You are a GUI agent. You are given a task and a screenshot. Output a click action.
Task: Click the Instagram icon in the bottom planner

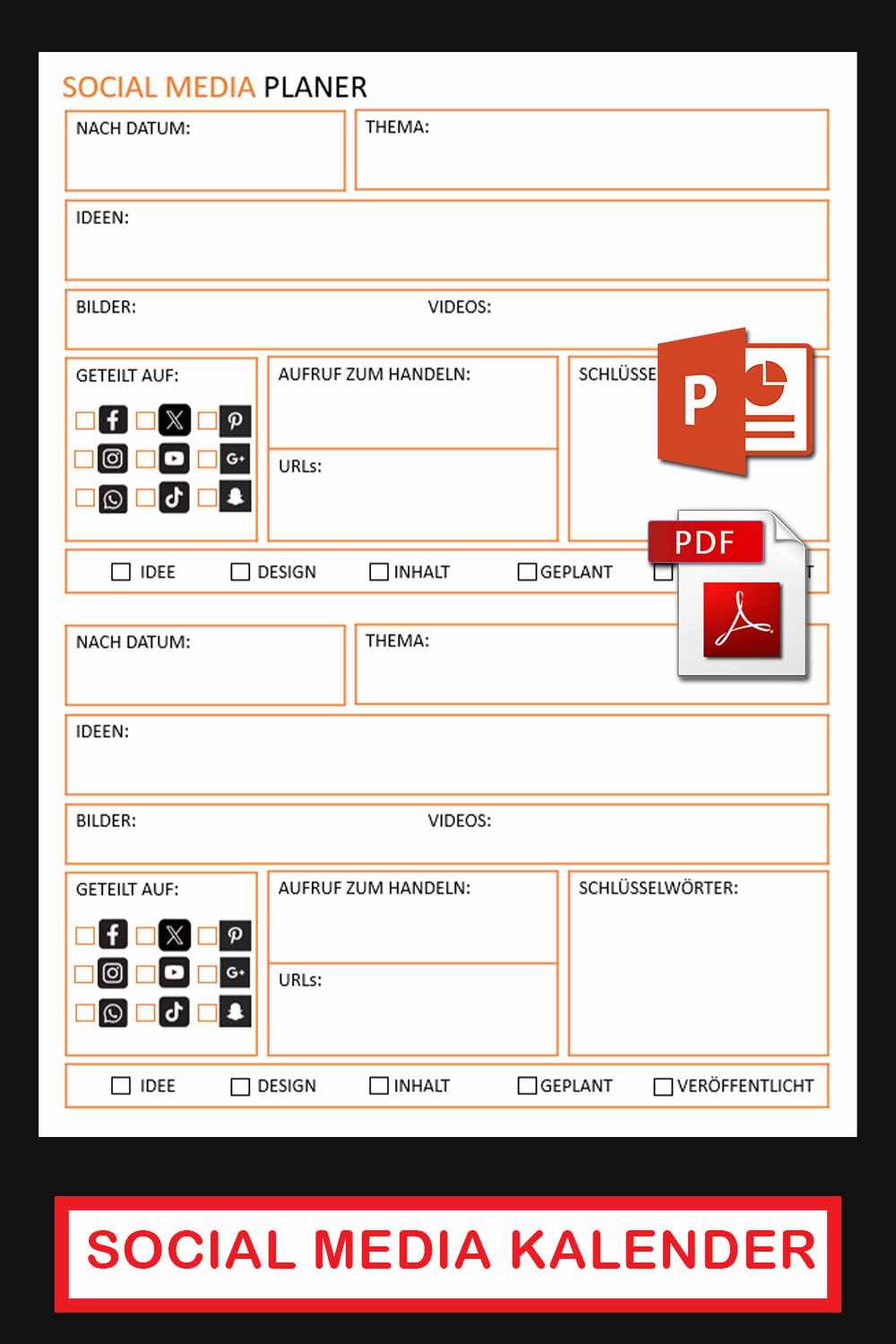(113, 973)
